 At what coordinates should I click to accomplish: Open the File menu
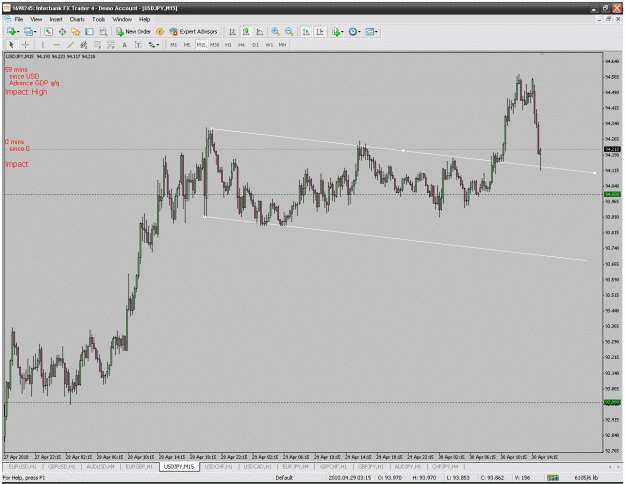[x=19, y=19]
